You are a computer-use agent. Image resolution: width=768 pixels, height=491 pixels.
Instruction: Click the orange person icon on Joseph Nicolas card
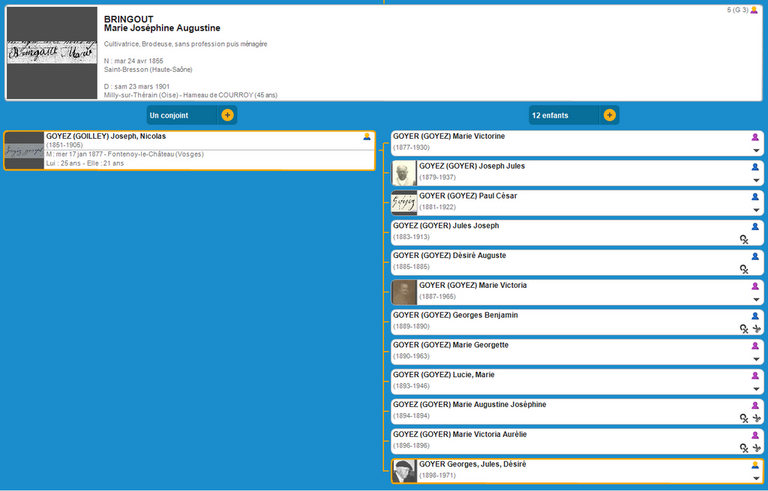click(x=367, y=137)
